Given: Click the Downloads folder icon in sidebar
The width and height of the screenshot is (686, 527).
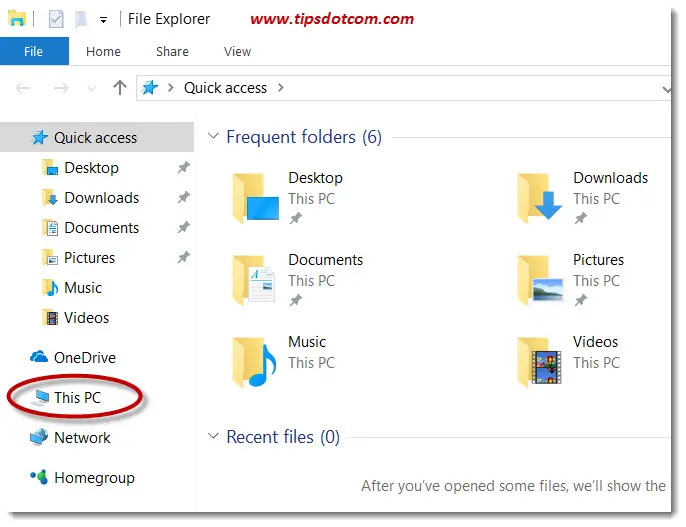Looking at the screenshot, I should (50, 198).
